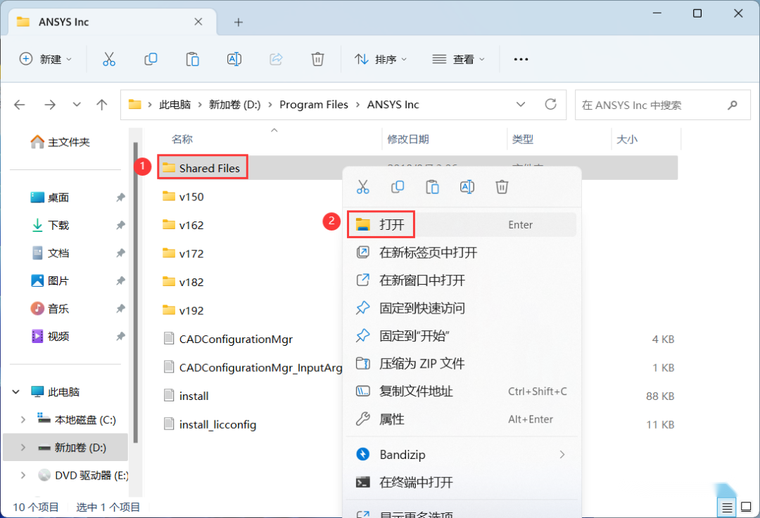The image size is (760, 518).
Task: Open 文档 in the sidebar
Action: (50, 253)
